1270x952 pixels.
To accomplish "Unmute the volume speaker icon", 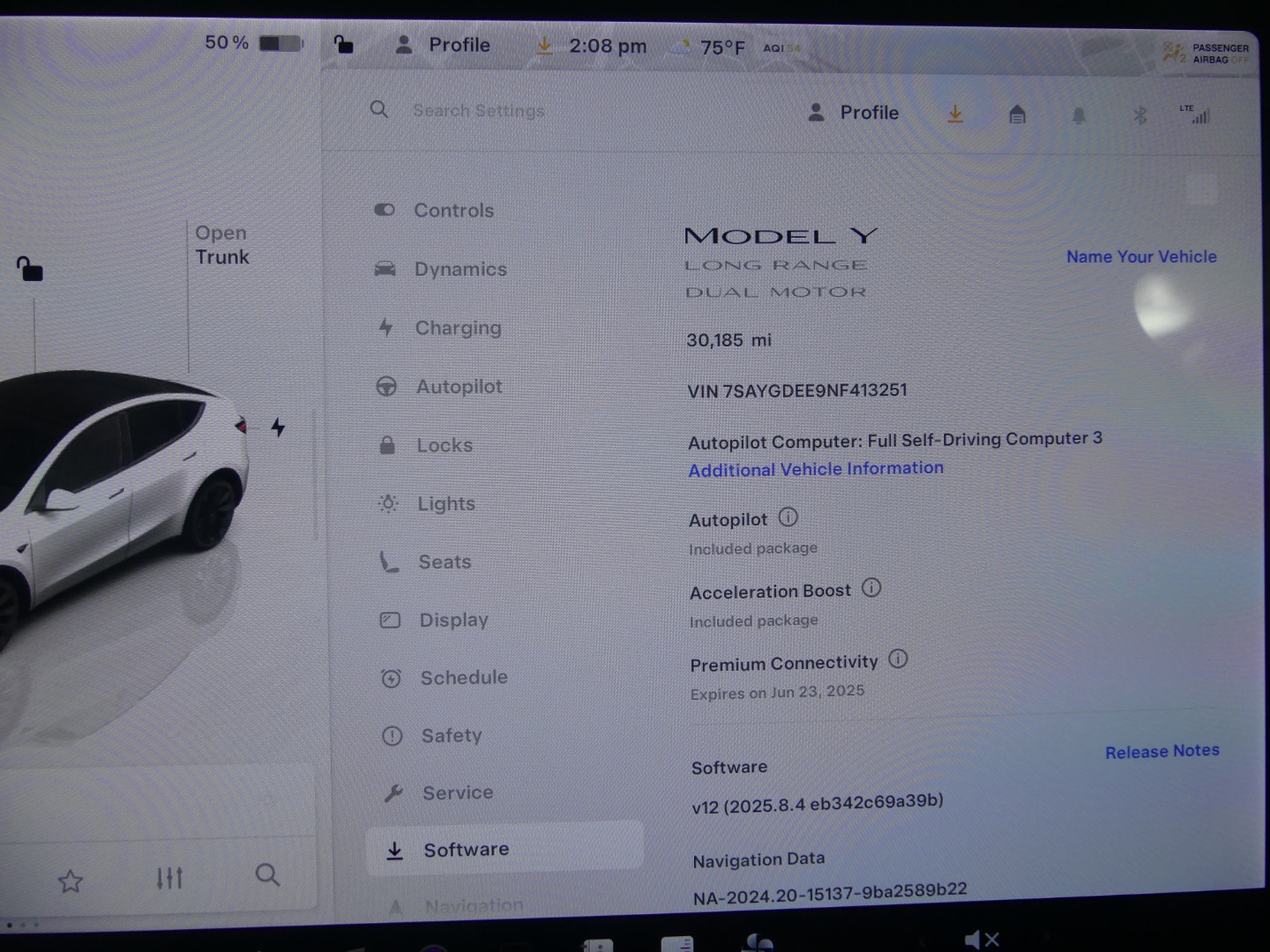I will [x=981, y=940].
